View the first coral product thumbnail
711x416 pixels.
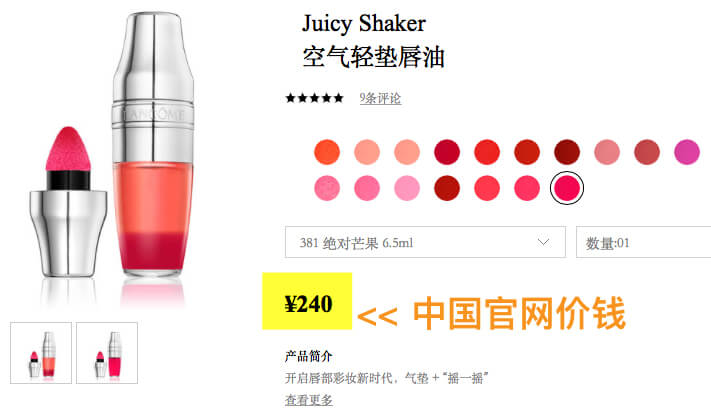(41, 353)
